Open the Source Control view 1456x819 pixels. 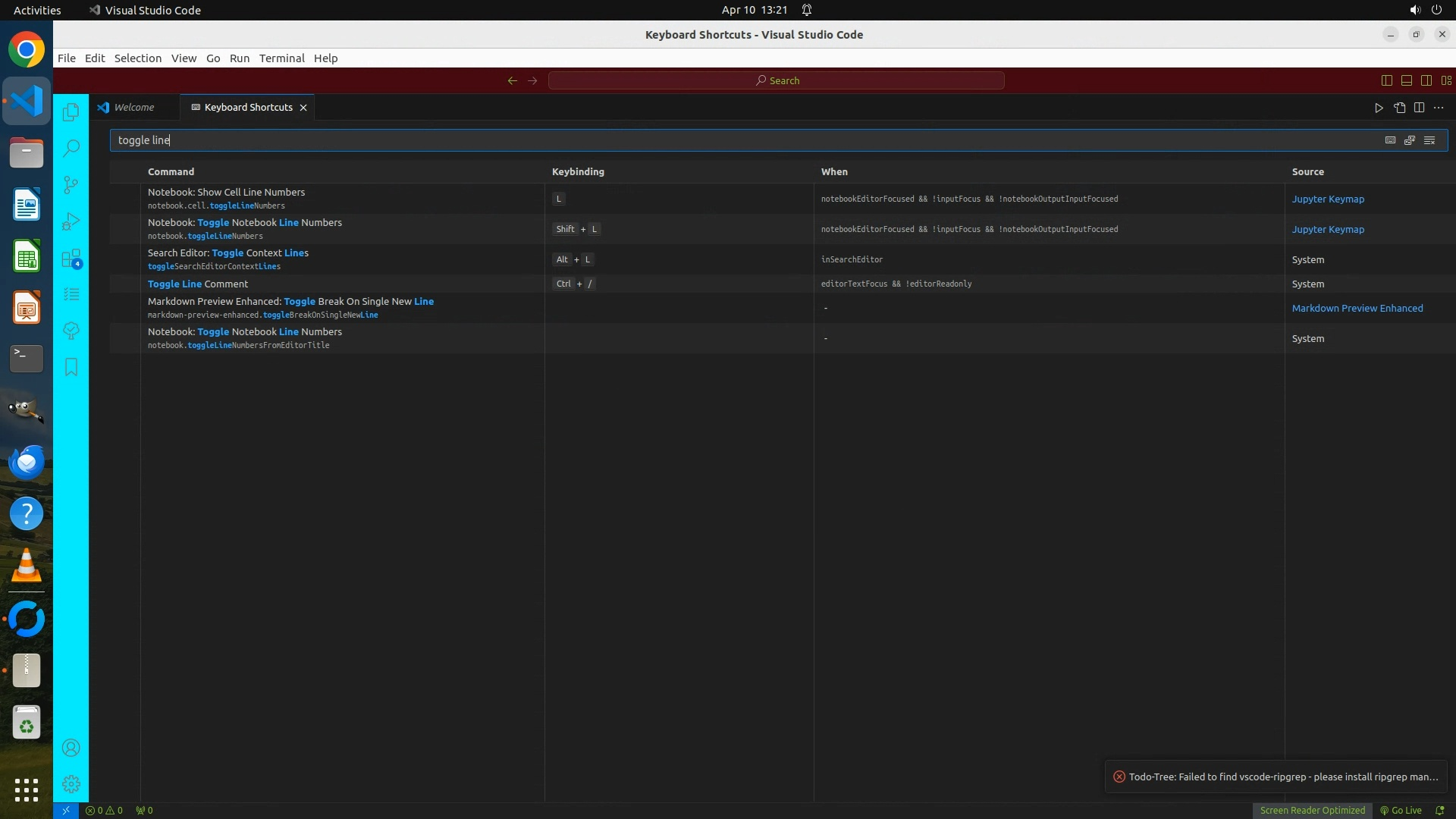tap(71, 185)
